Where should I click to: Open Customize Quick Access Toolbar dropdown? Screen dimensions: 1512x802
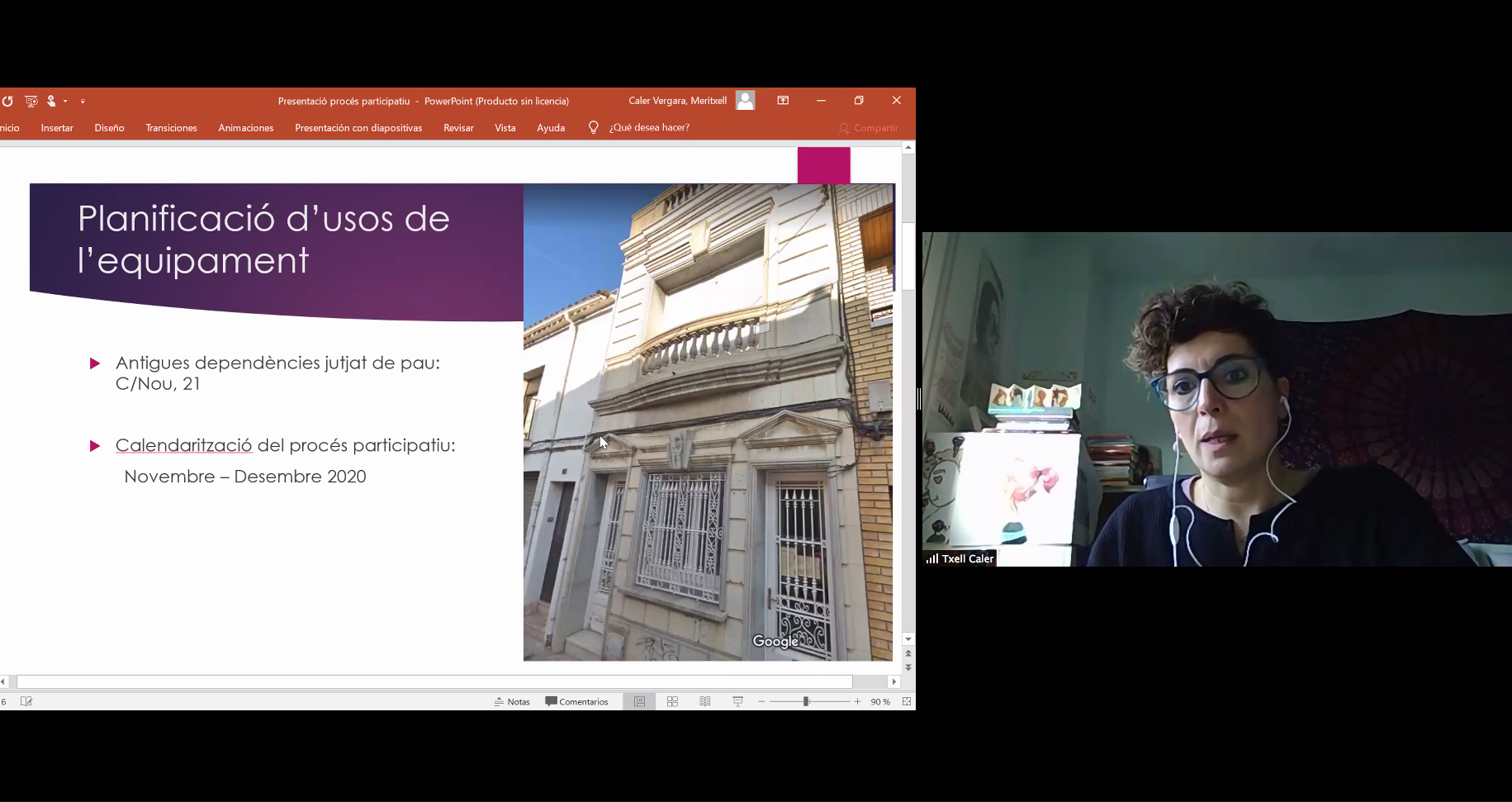(x=83, y=102)
